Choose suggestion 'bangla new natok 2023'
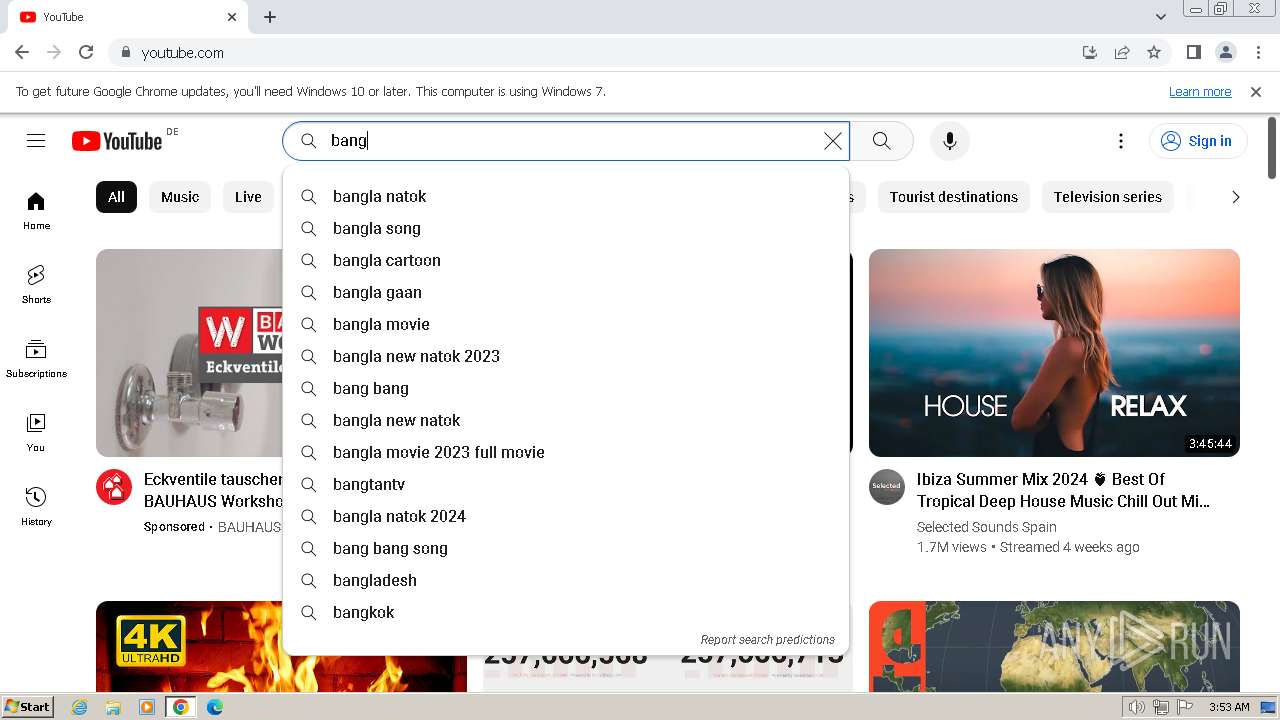 566,356
